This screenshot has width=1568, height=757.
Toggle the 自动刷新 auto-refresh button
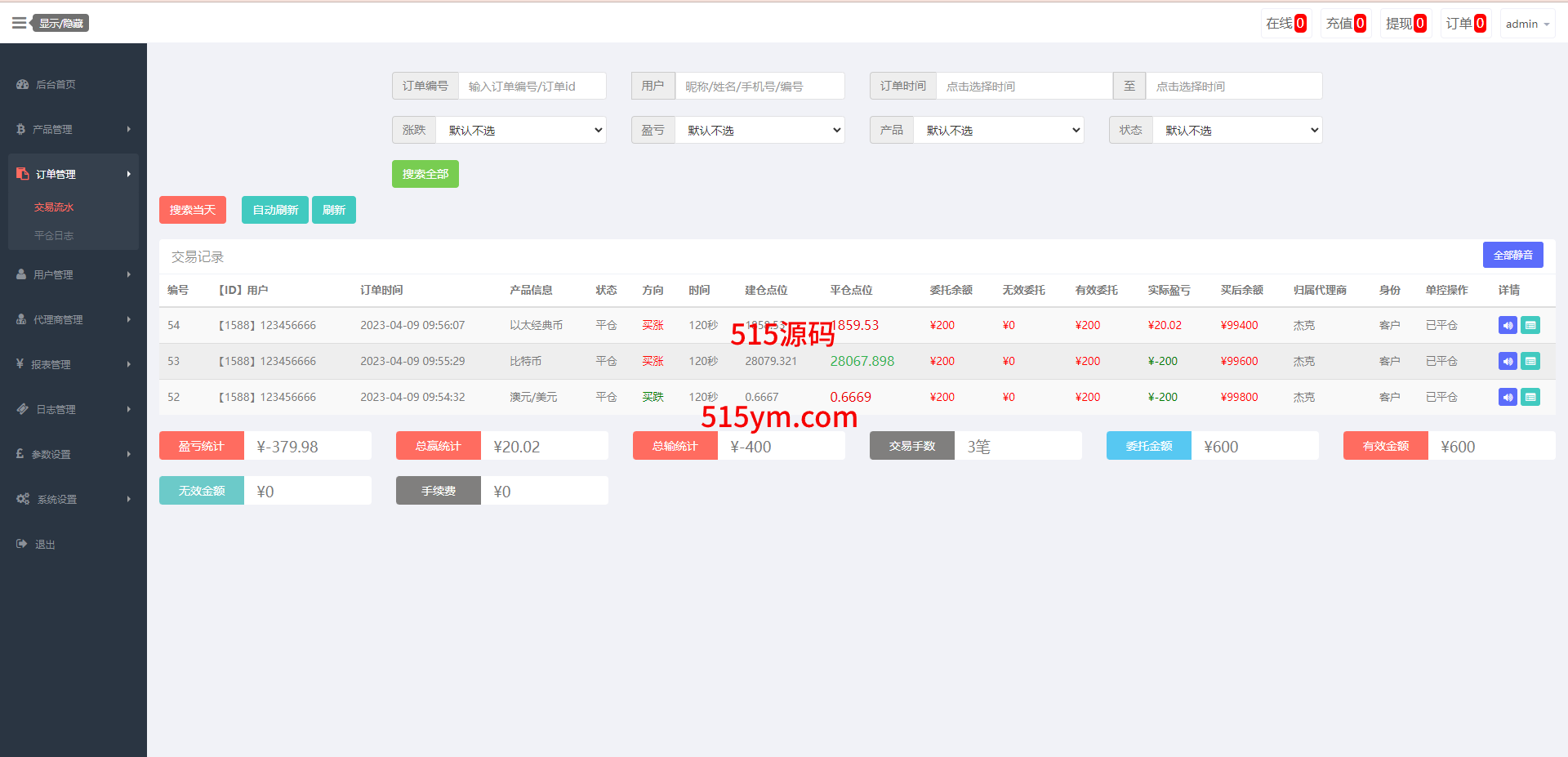[x=275, y=210]
